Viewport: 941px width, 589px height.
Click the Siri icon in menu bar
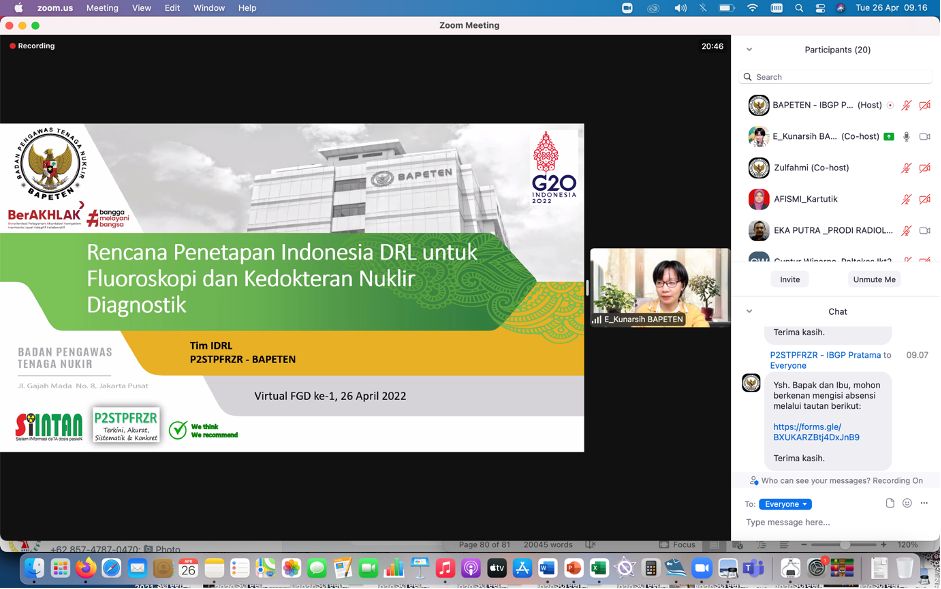[841, 8]
